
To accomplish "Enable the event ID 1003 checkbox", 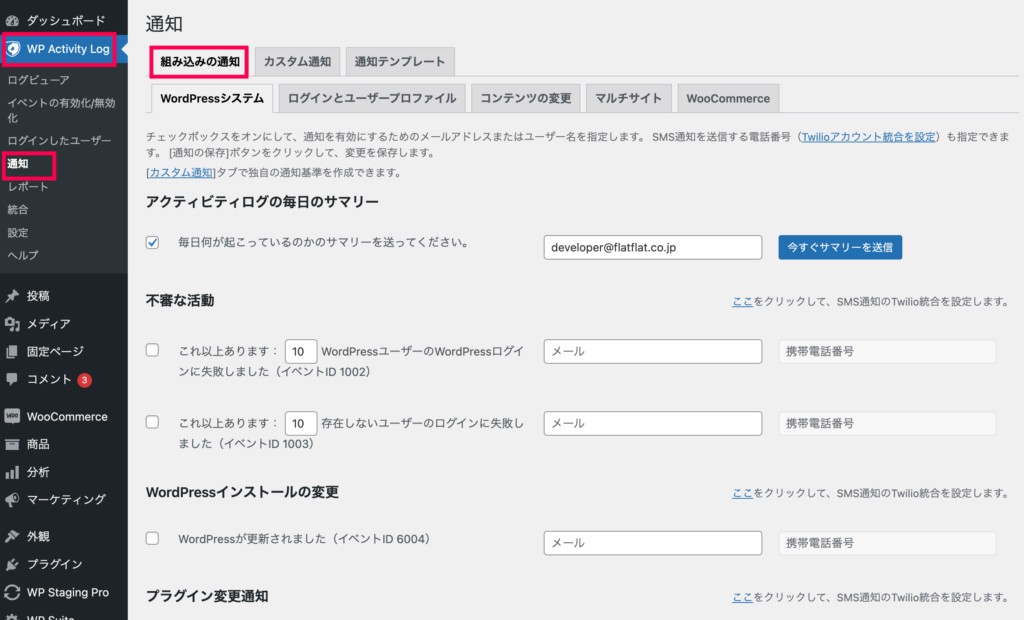I will point(152,422).
